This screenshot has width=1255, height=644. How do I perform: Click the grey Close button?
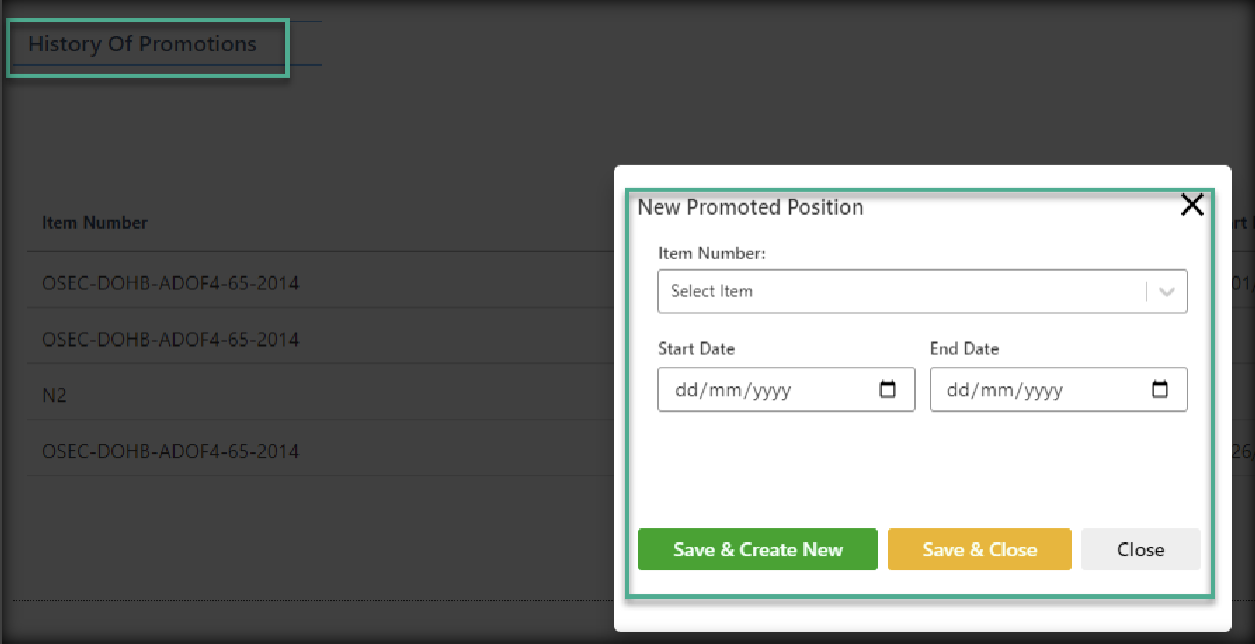click(1140, 549)
